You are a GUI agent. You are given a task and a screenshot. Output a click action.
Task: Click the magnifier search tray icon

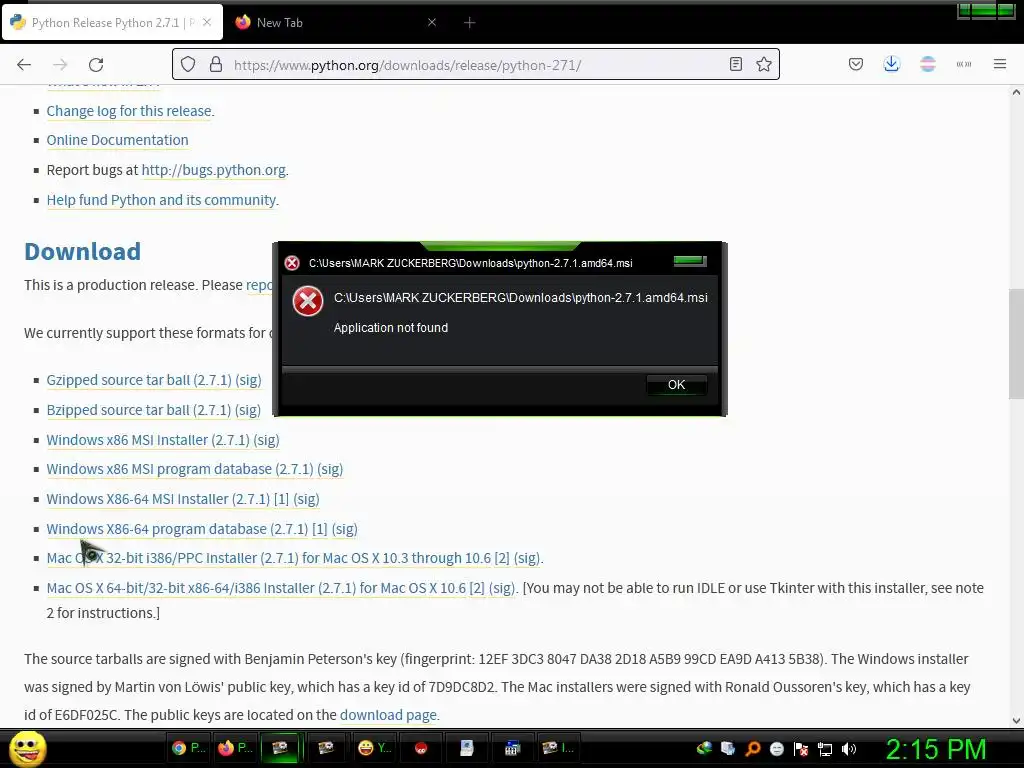point(752,749)
